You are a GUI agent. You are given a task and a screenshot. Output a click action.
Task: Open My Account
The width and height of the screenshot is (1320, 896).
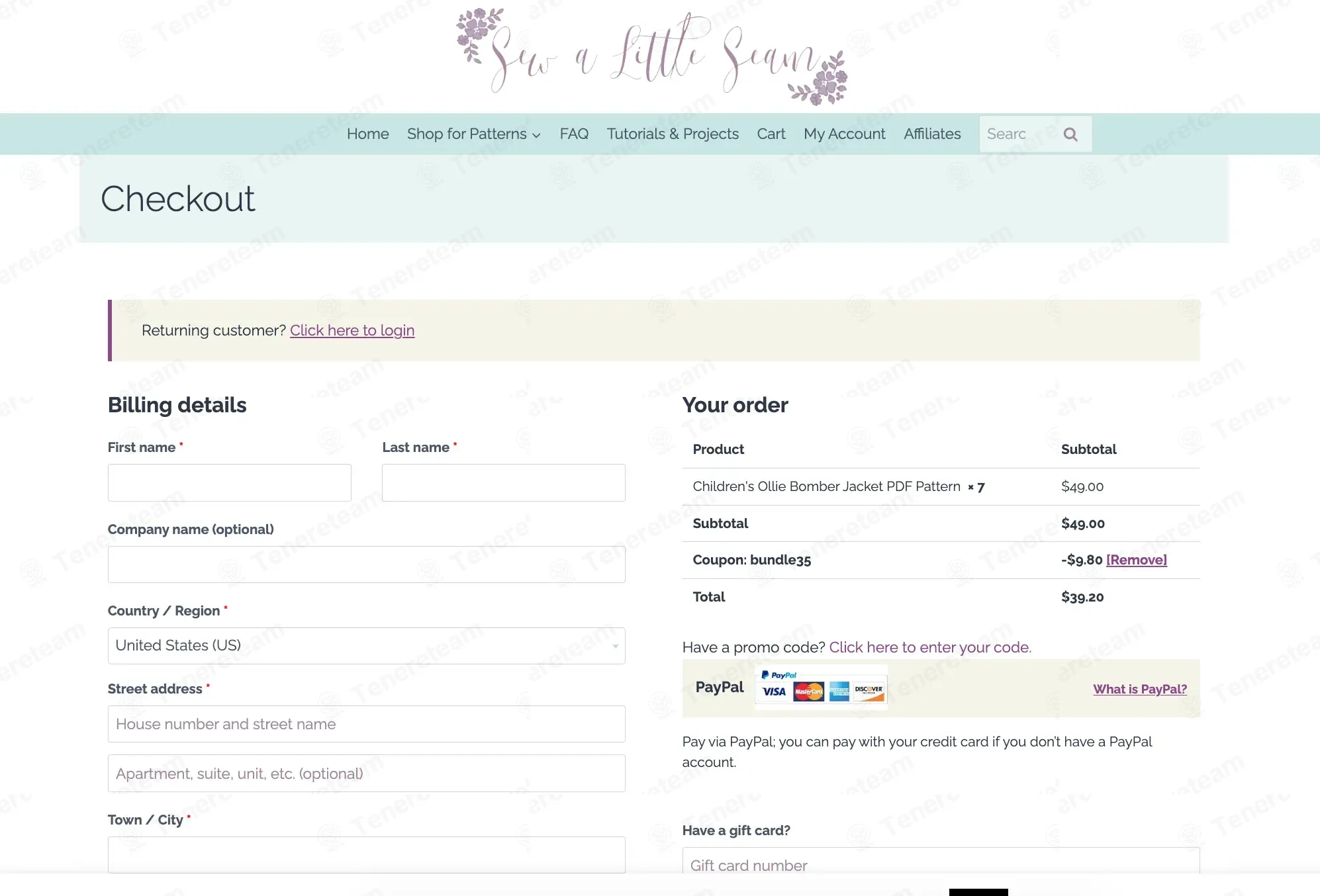coord(844,134)
